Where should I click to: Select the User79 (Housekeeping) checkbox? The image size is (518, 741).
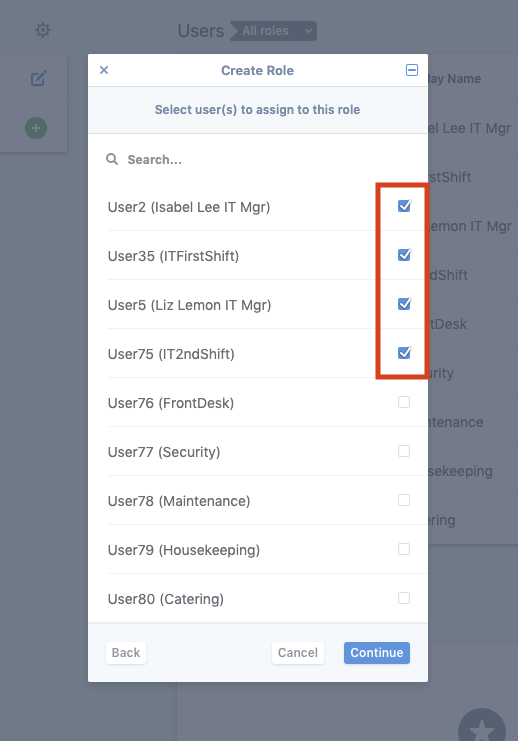[404, 549]
